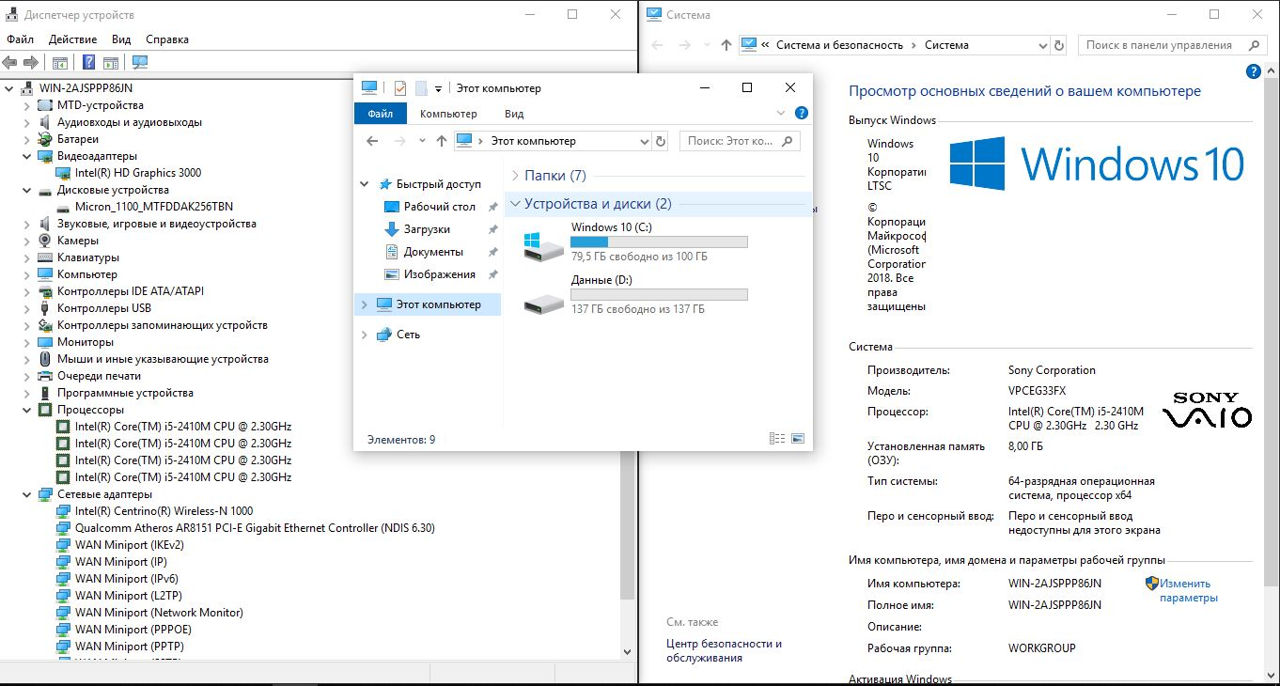The width and height of the screenshot is (1280, 686).
Task: Click the up arrow in Система window
Action: [726, 45]
